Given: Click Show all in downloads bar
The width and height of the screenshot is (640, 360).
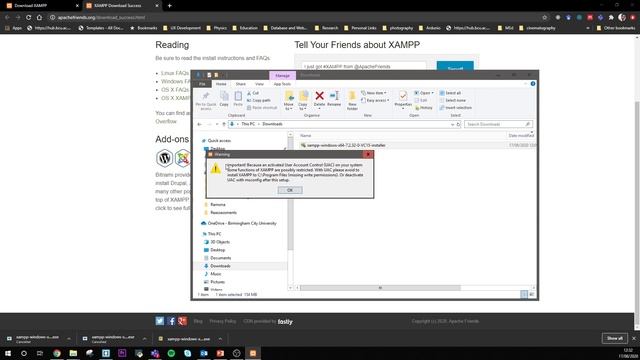Looking at the screenshot, I should pyautogui.click(x=615, y=338).
